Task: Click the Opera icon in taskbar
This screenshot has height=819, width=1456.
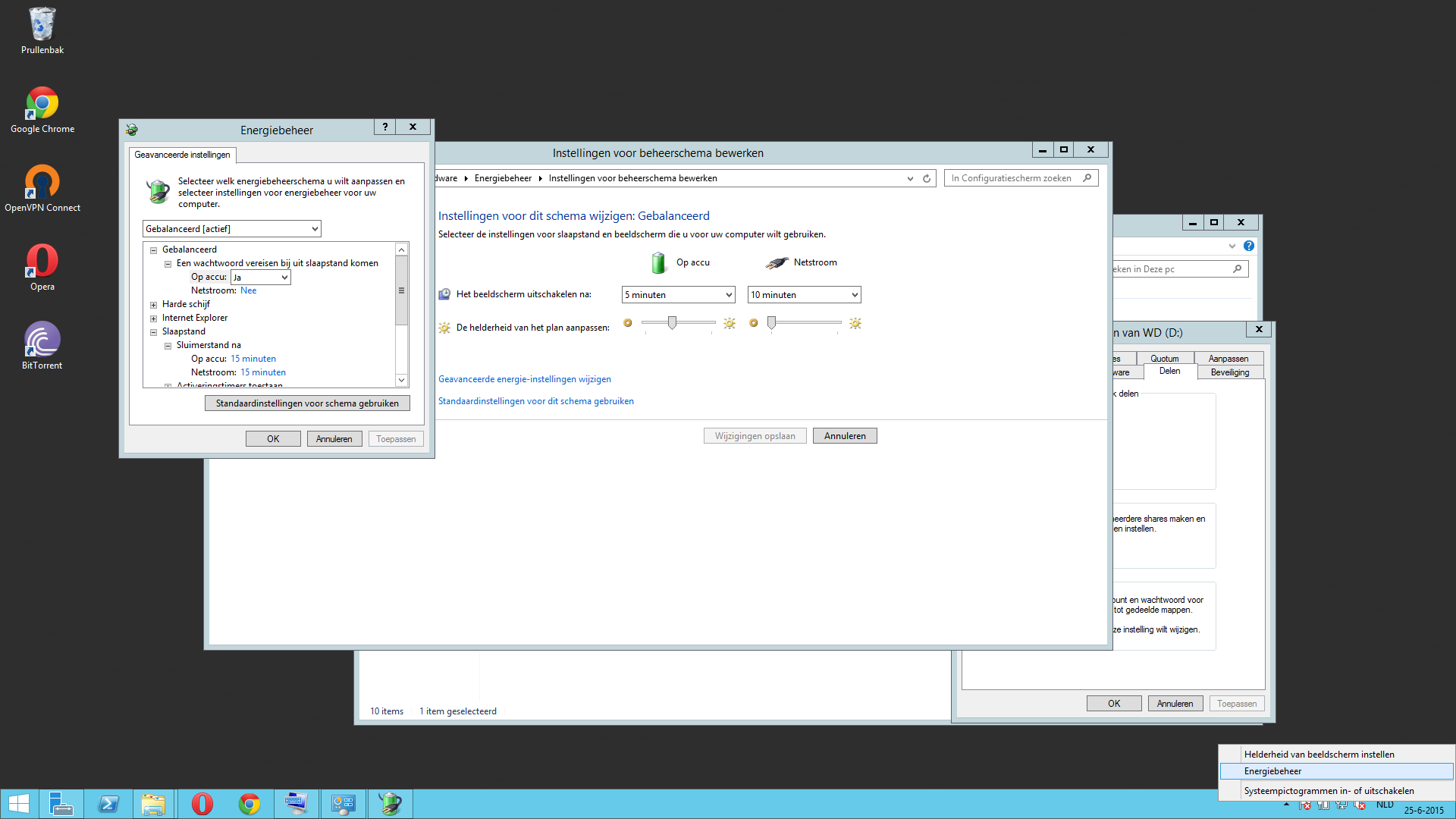Action: tap(202, 804)
